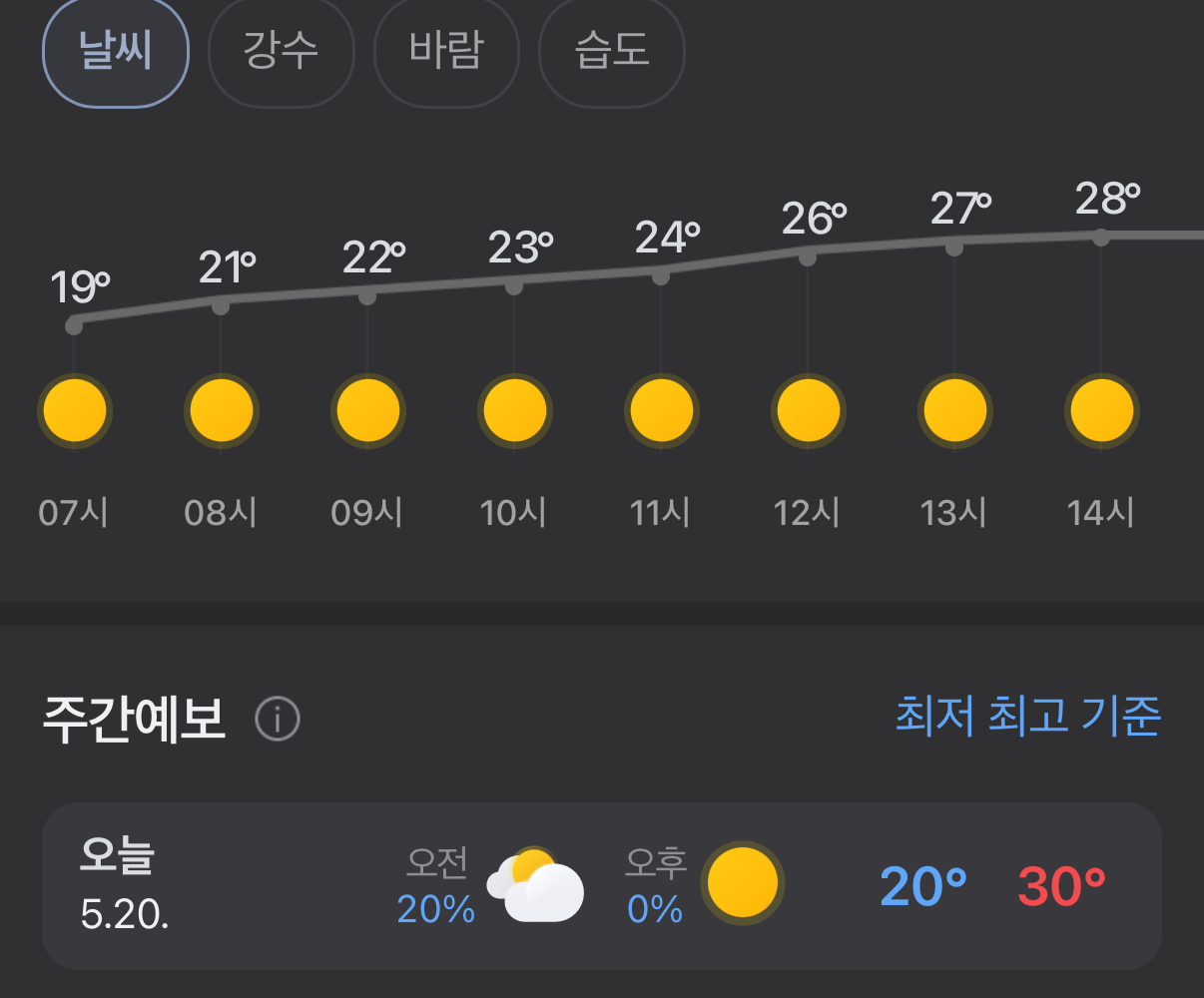
Task: Select the 날씨 tab
Action: click(116, 52)
